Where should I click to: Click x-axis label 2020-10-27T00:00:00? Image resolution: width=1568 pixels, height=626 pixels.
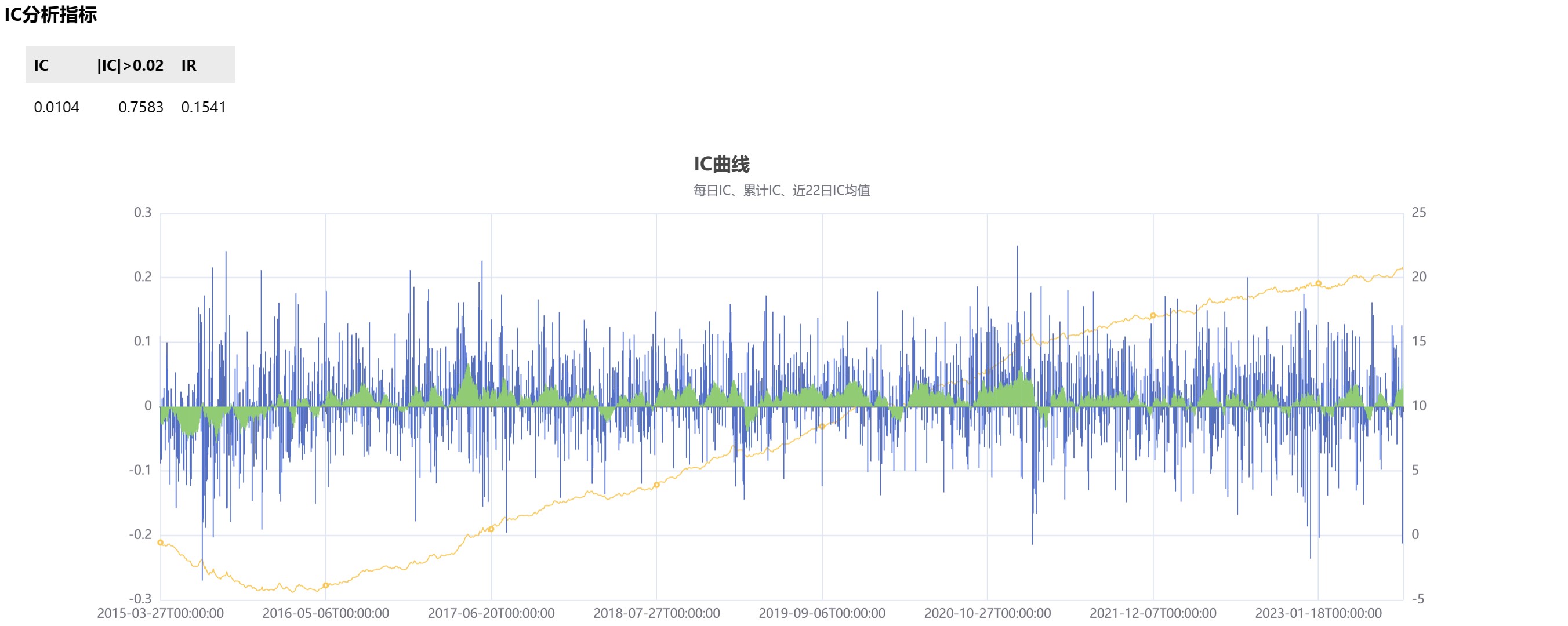click(988, 613)
